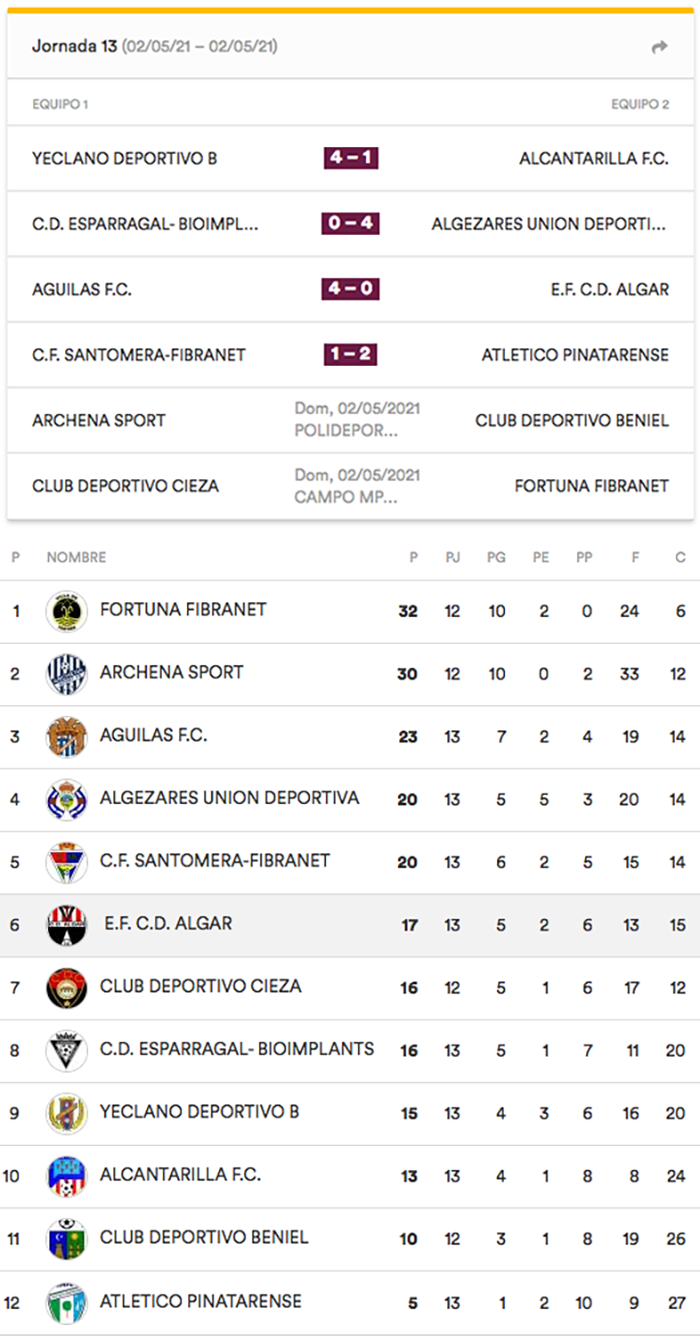
Task: Click the share arrow icon beside Jornada 13
Action: (659, 47)
